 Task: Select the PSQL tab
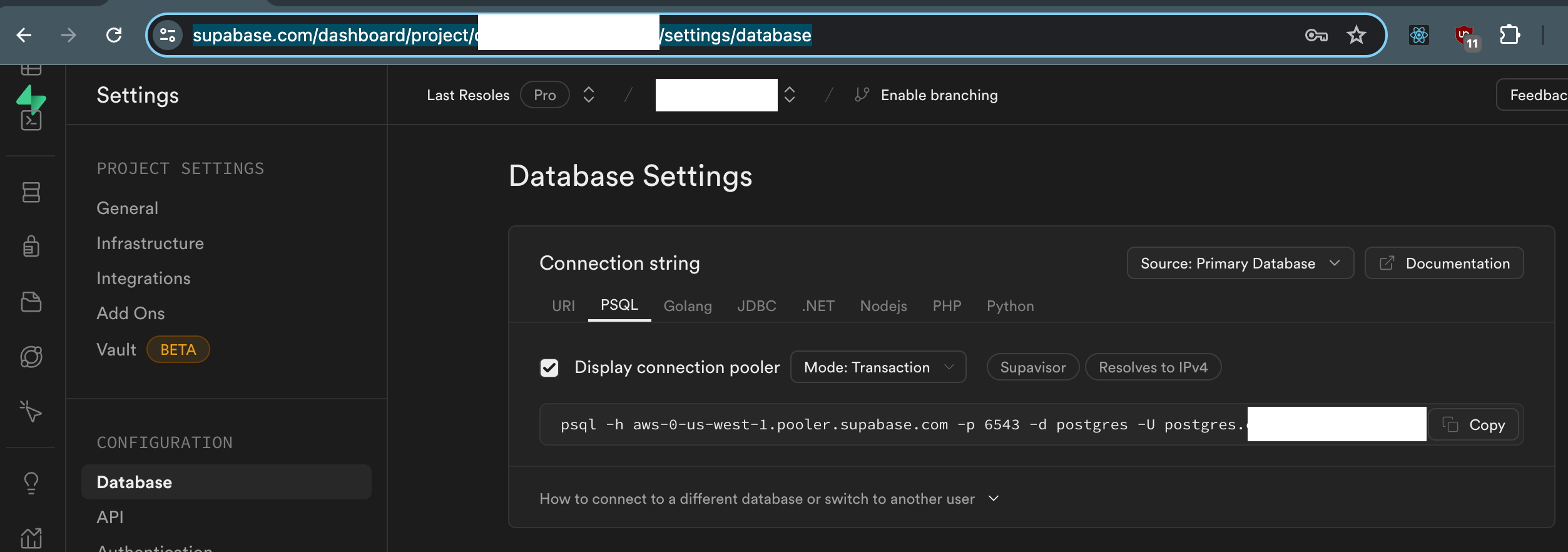point(619,305)
